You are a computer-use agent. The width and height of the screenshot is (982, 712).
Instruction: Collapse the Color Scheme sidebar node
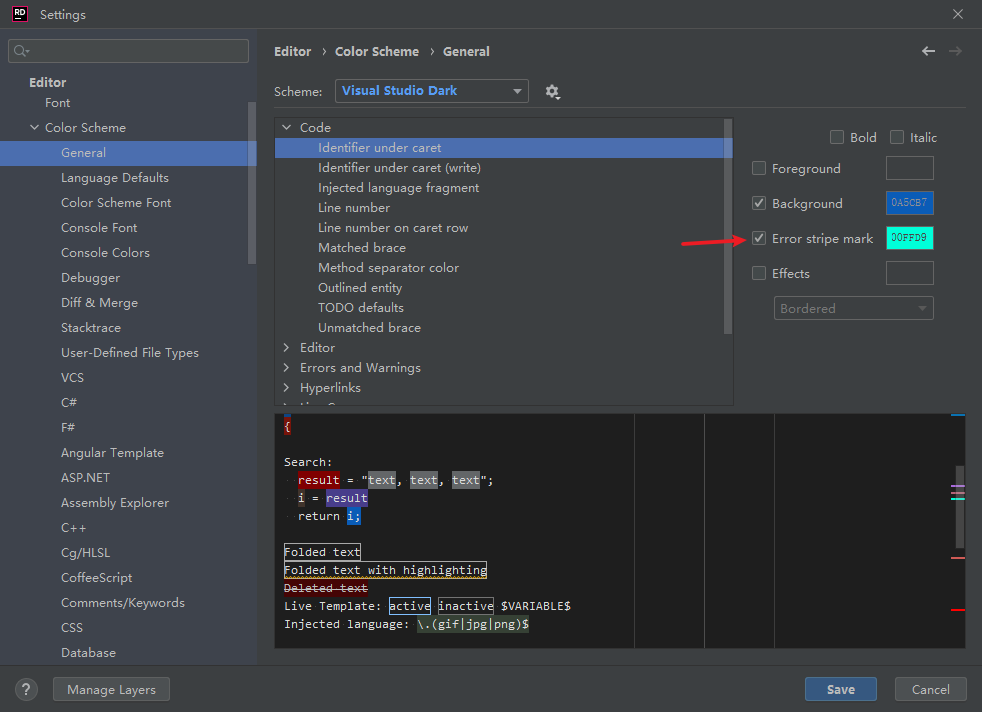(34, 127)
